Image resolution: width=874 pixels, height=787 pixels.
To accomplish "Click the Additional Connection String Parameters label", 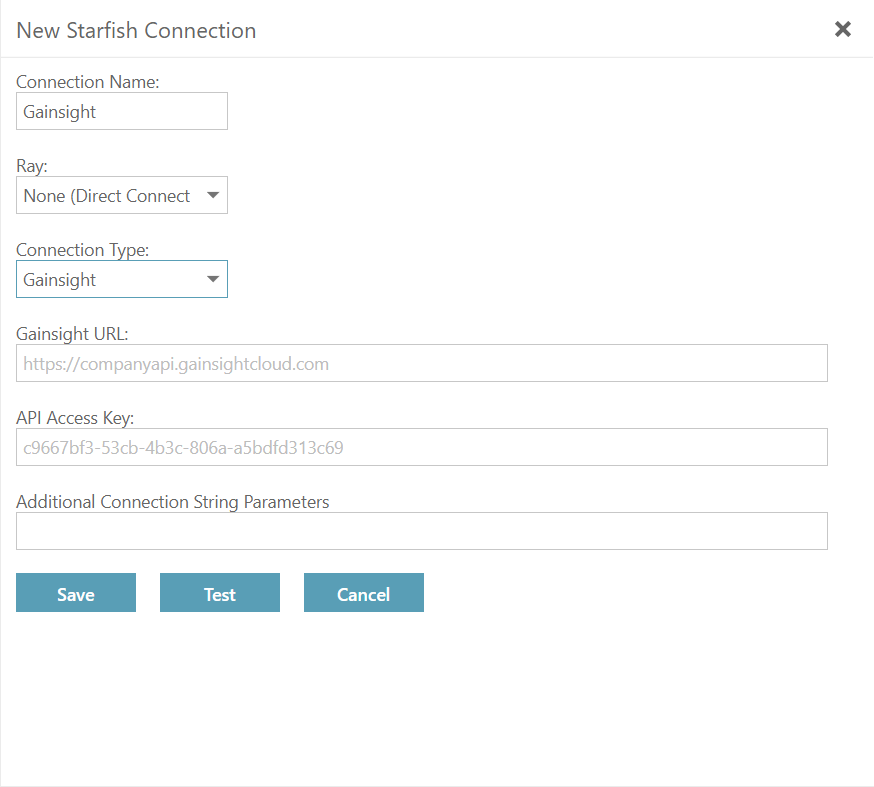I will 172,502.
